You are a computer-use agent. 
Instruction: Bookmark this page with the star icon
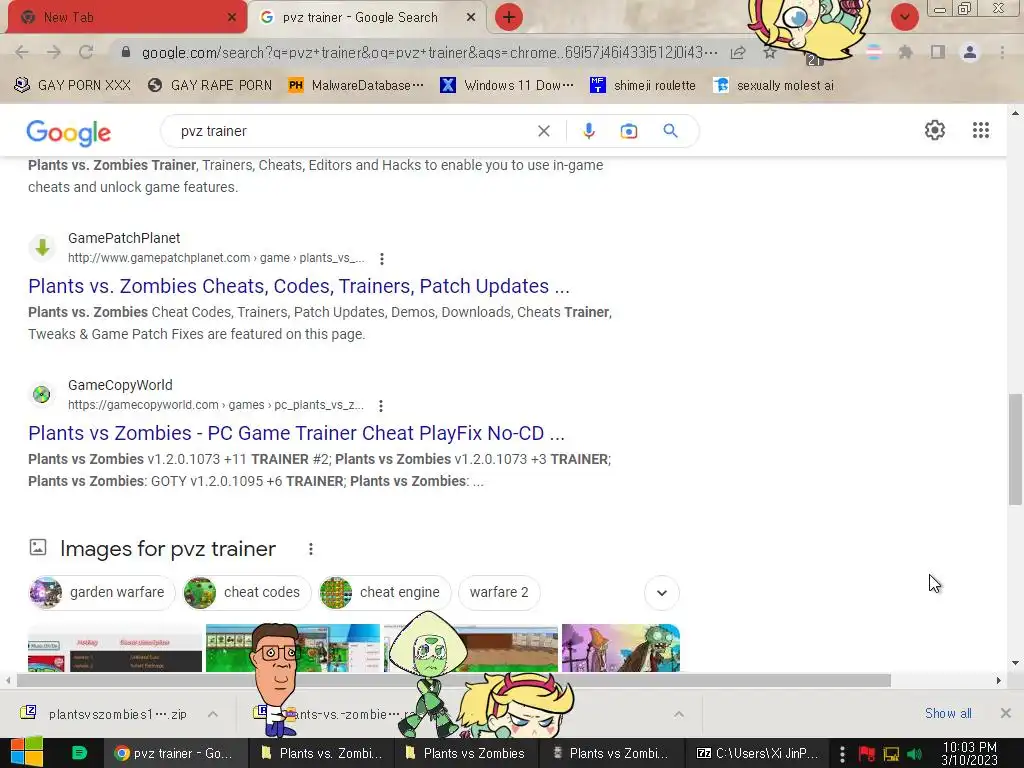point(770,52)
